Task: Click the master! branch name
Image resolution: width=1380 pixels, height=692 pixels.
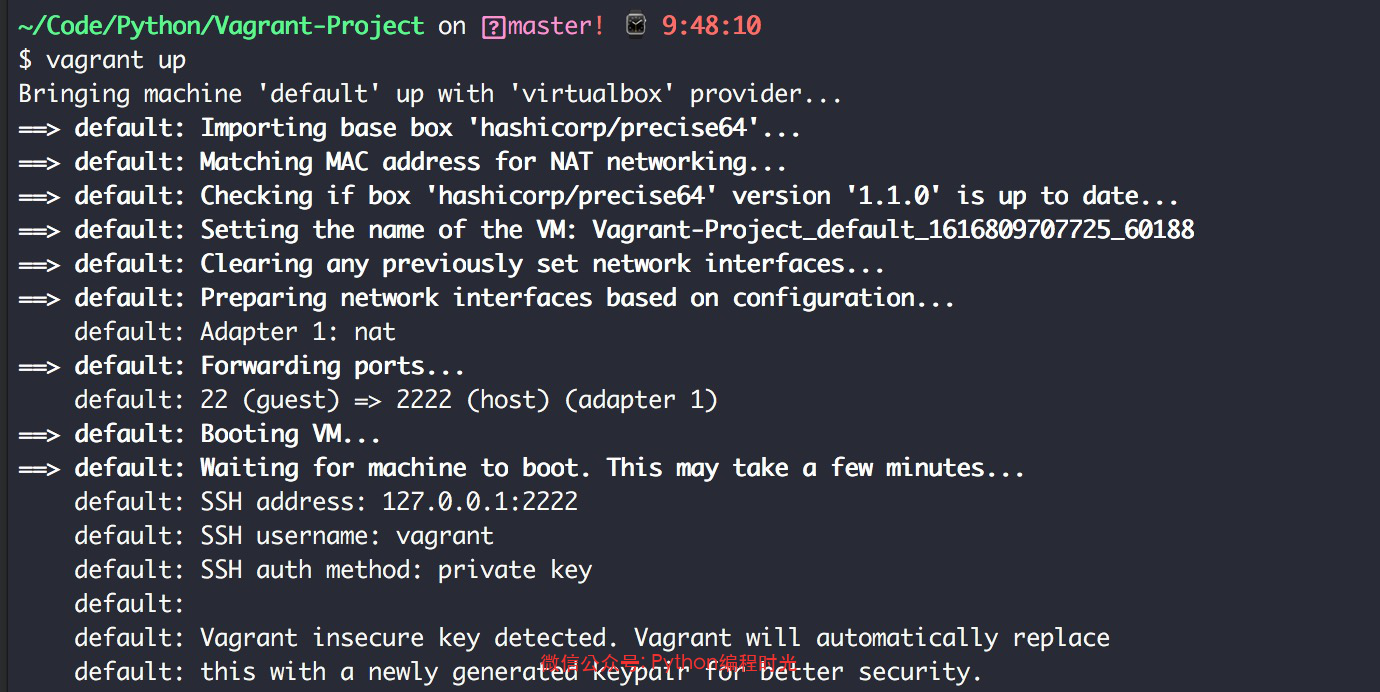Action: click(x=556, y=26)
